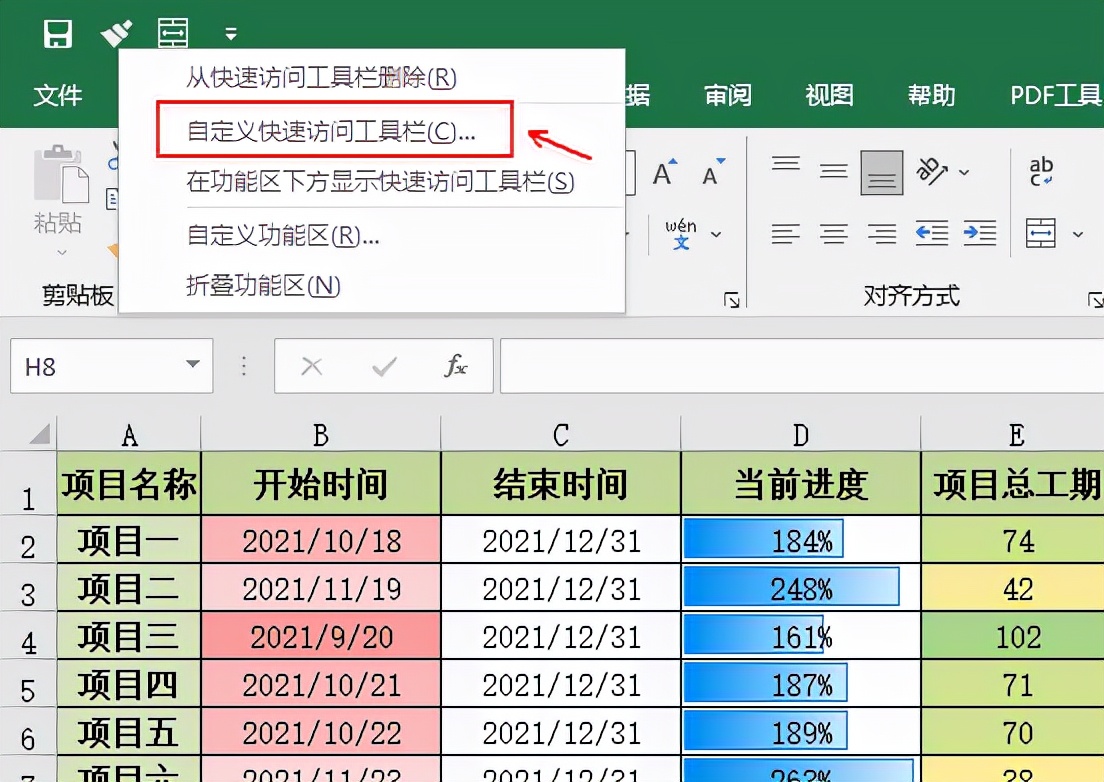Screen dimensions: 1104x782
Task: Open the PDF工具 ribbon tab
Action: pyautogui.click(x=1055, y=94)
